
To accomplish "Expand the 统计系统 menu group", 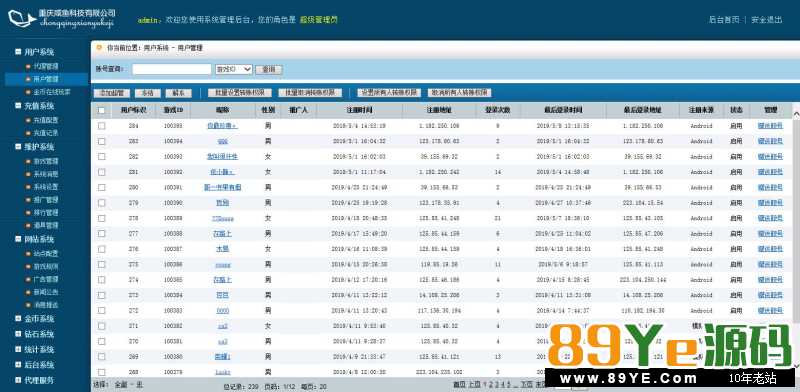I will point(18,349).
